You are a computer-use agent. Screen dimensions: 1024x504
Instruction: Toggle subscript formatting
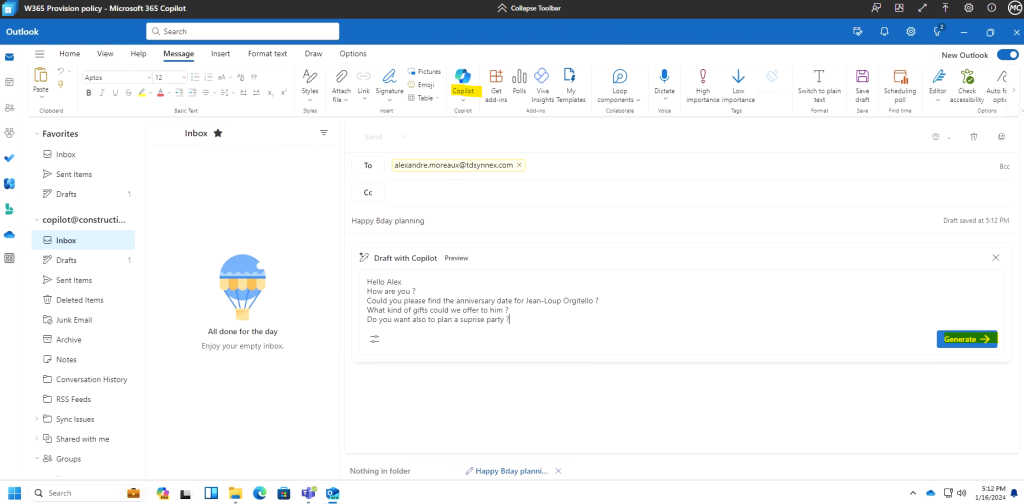[271, 93]
